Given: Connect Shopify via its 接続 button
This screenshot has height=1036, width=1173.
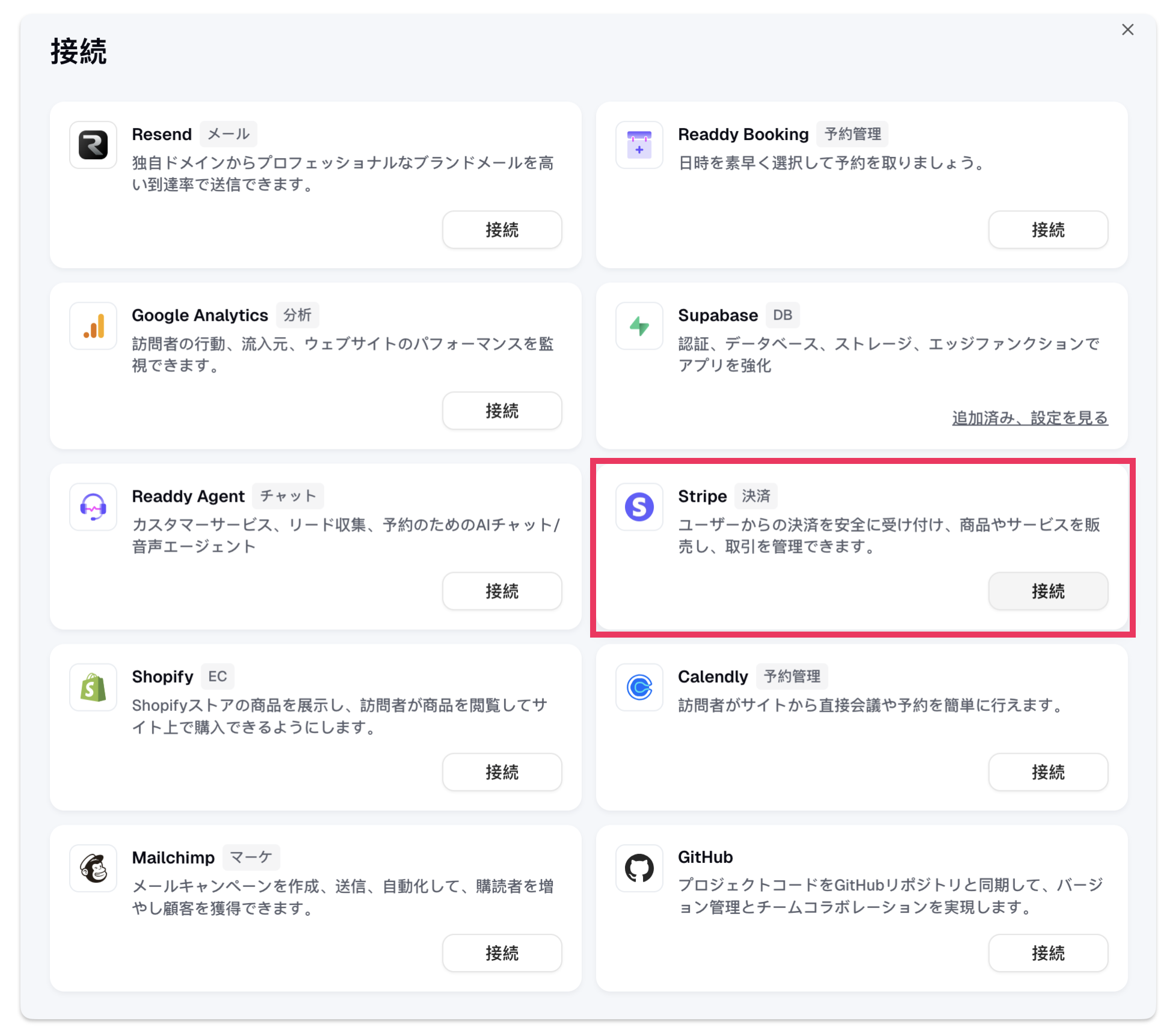Looking at the screenshot, I should pos(502,772).
